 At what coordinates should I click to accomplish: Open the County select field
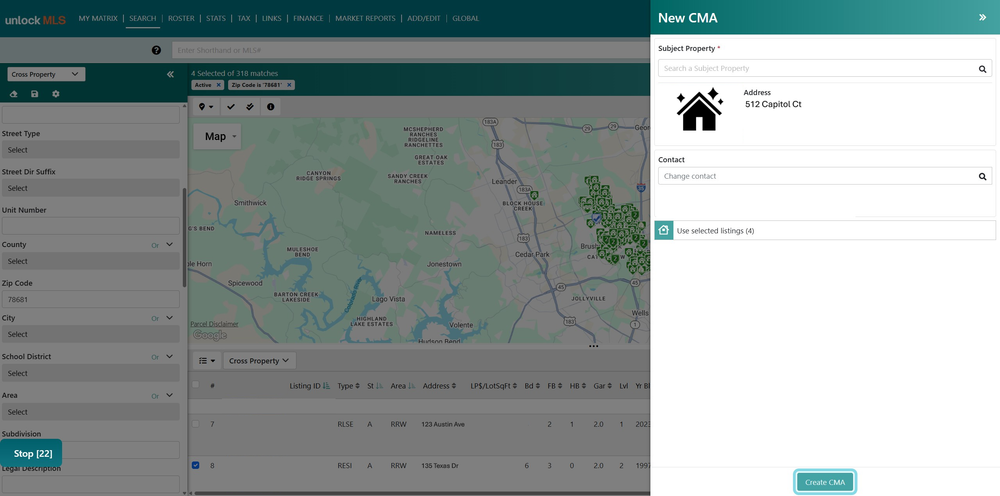[90, 261]
